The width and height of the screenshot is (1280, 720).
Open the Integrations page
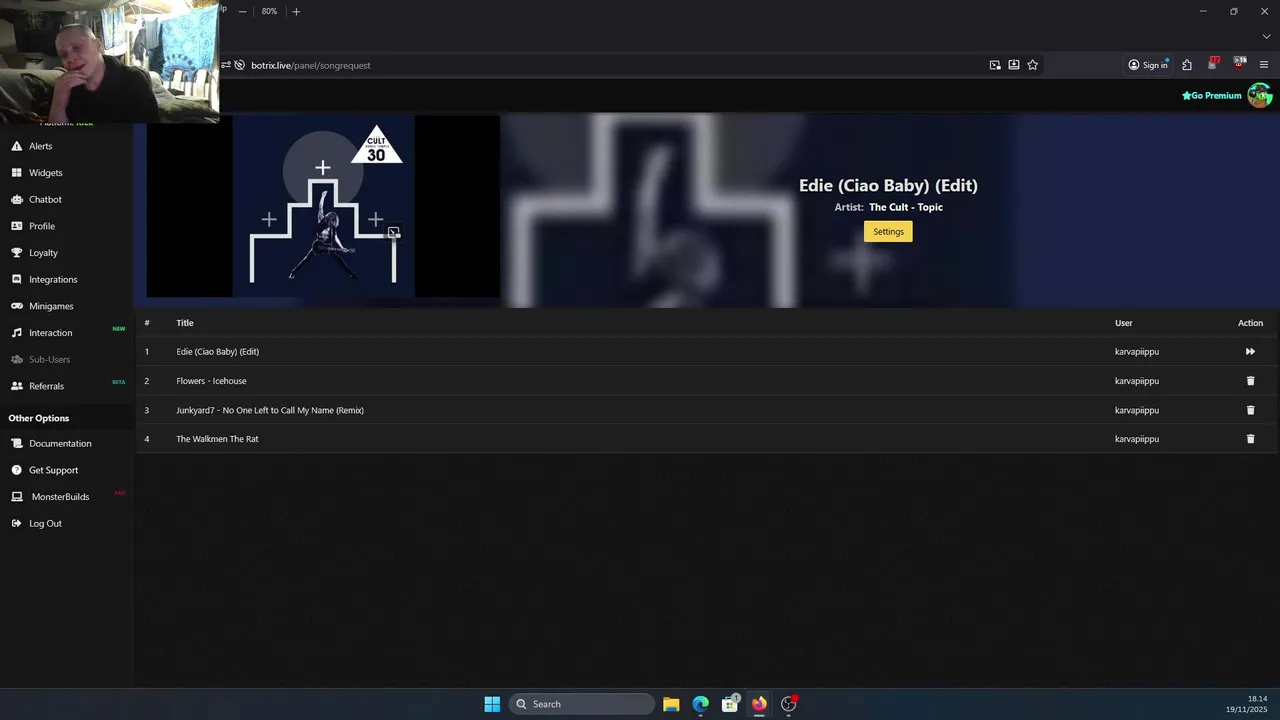click(x=53, y=279)
